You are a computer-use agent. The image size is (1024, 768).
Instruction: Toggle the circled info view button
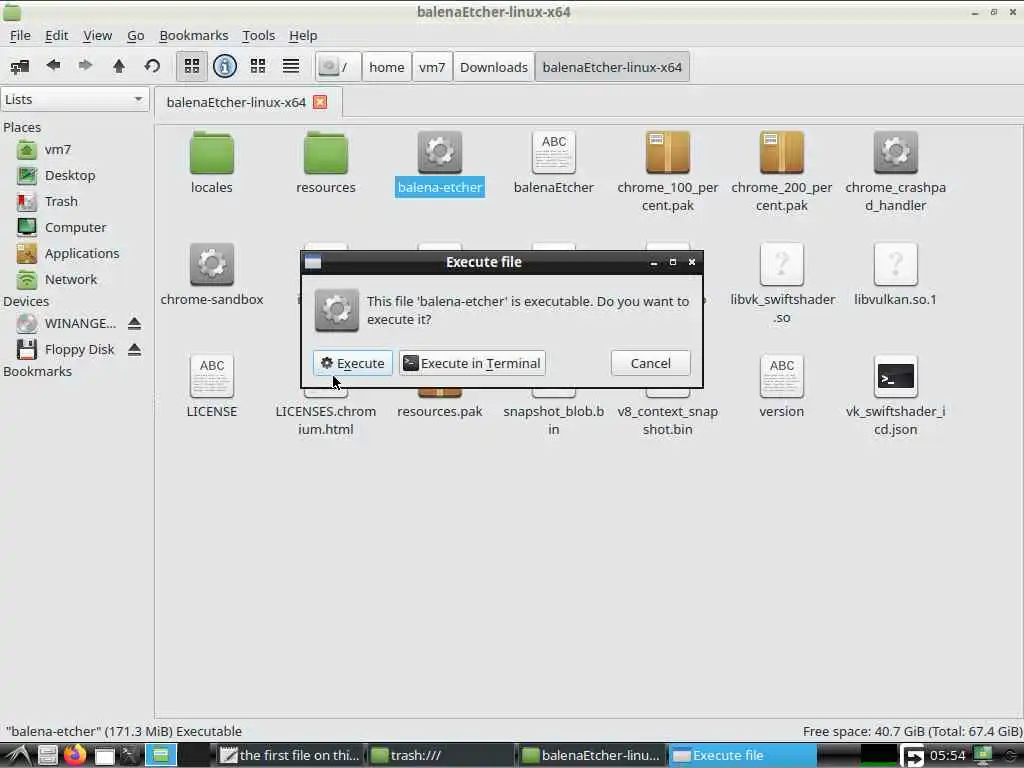tap(225, 66)
